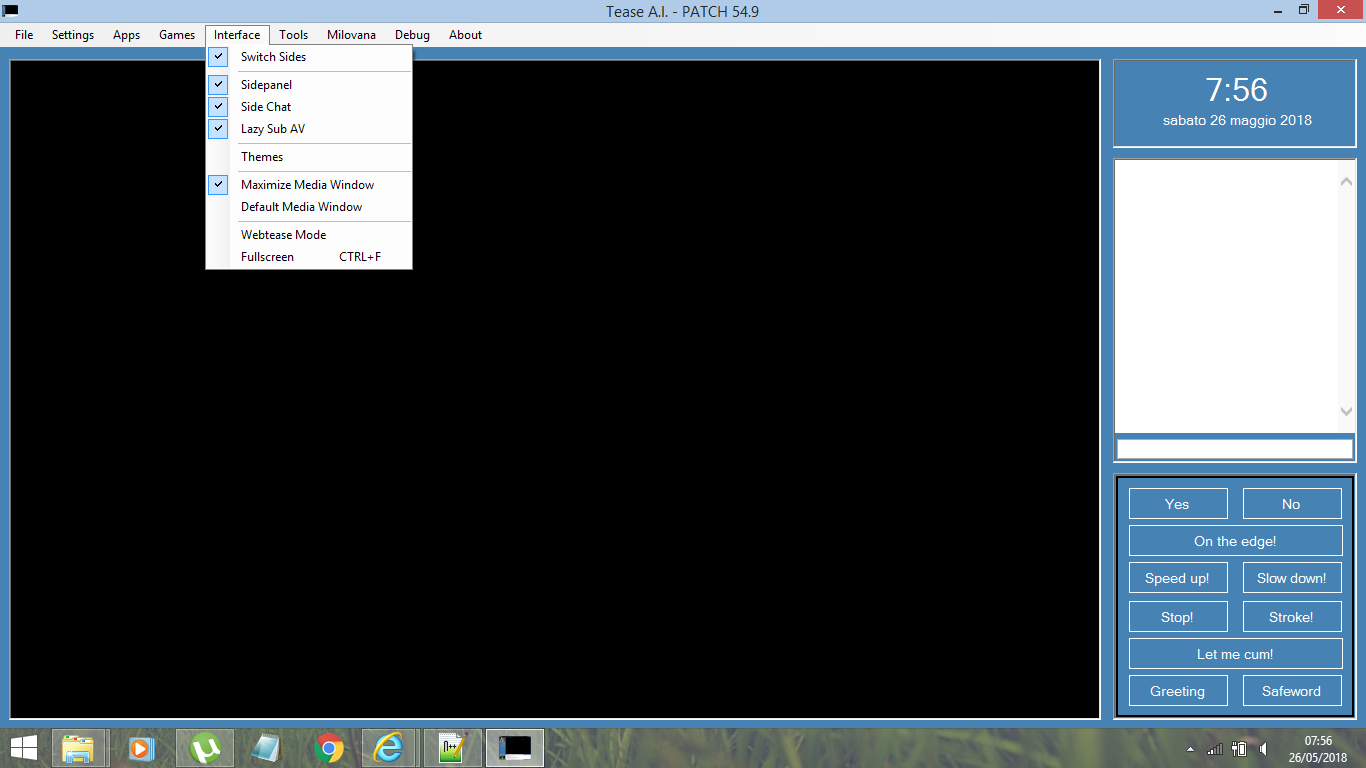Choose Fullscreen CTRL+F entry
The width and height of the screenshot is (1366, 768).
[x=309, y=257]
